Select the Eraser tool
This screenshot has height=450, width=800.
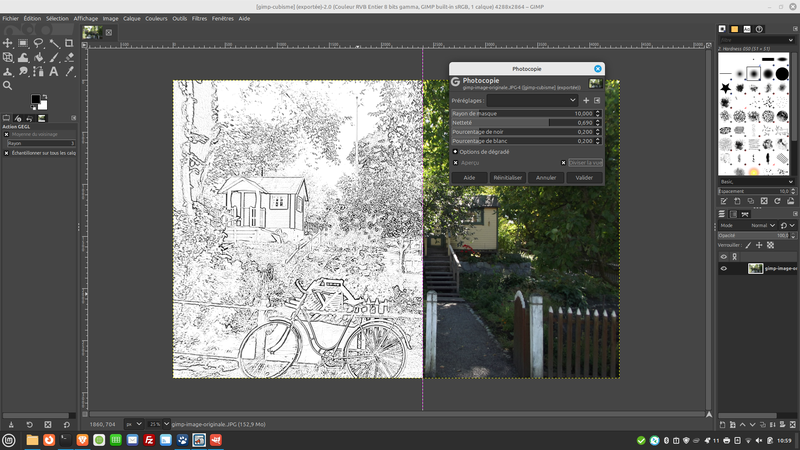point(67,57)
